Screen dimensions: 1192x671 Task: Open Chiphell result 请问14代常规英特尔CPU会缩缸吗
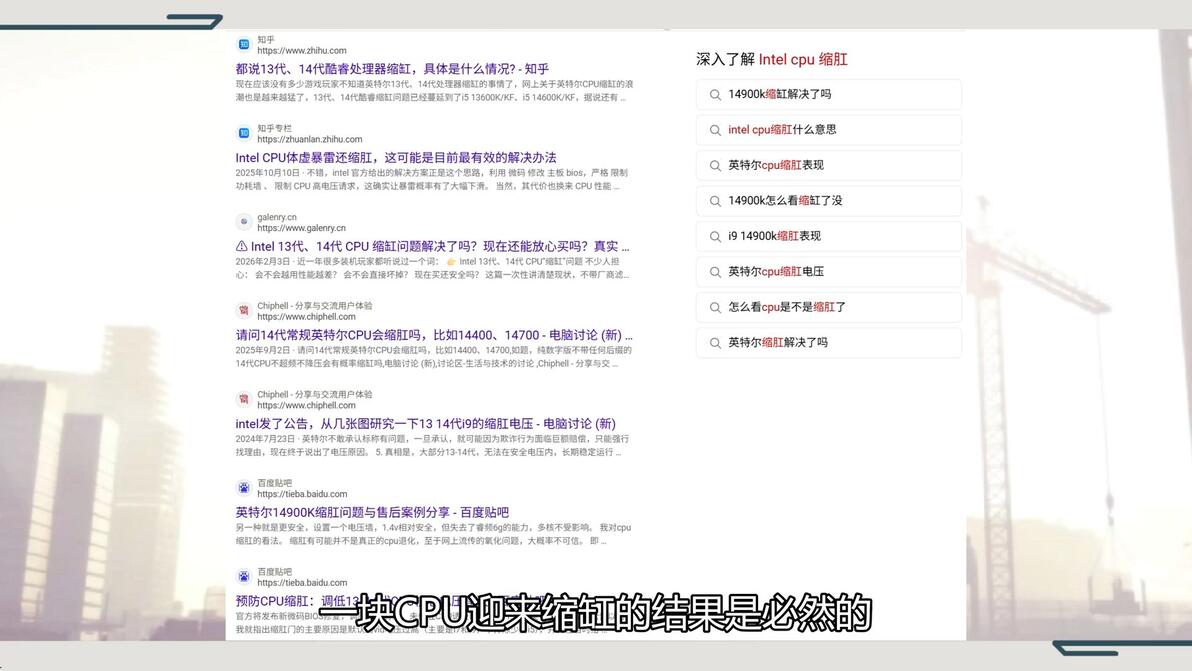pos(433,335)
